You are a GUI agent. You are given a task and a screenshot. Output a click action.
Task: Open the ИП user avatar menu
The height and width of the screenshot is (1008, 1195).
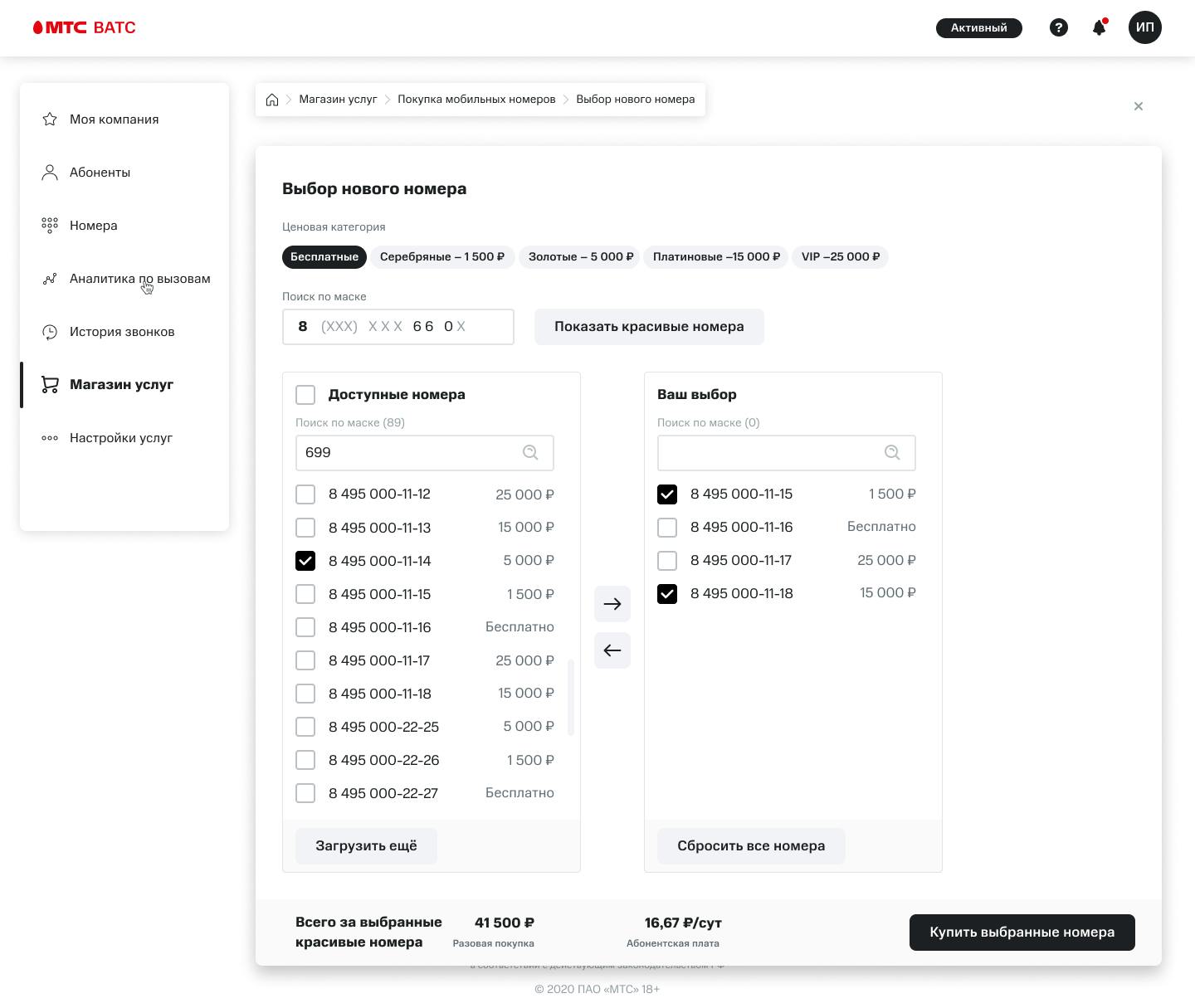pyautogui.click(x=1145, y=27)
